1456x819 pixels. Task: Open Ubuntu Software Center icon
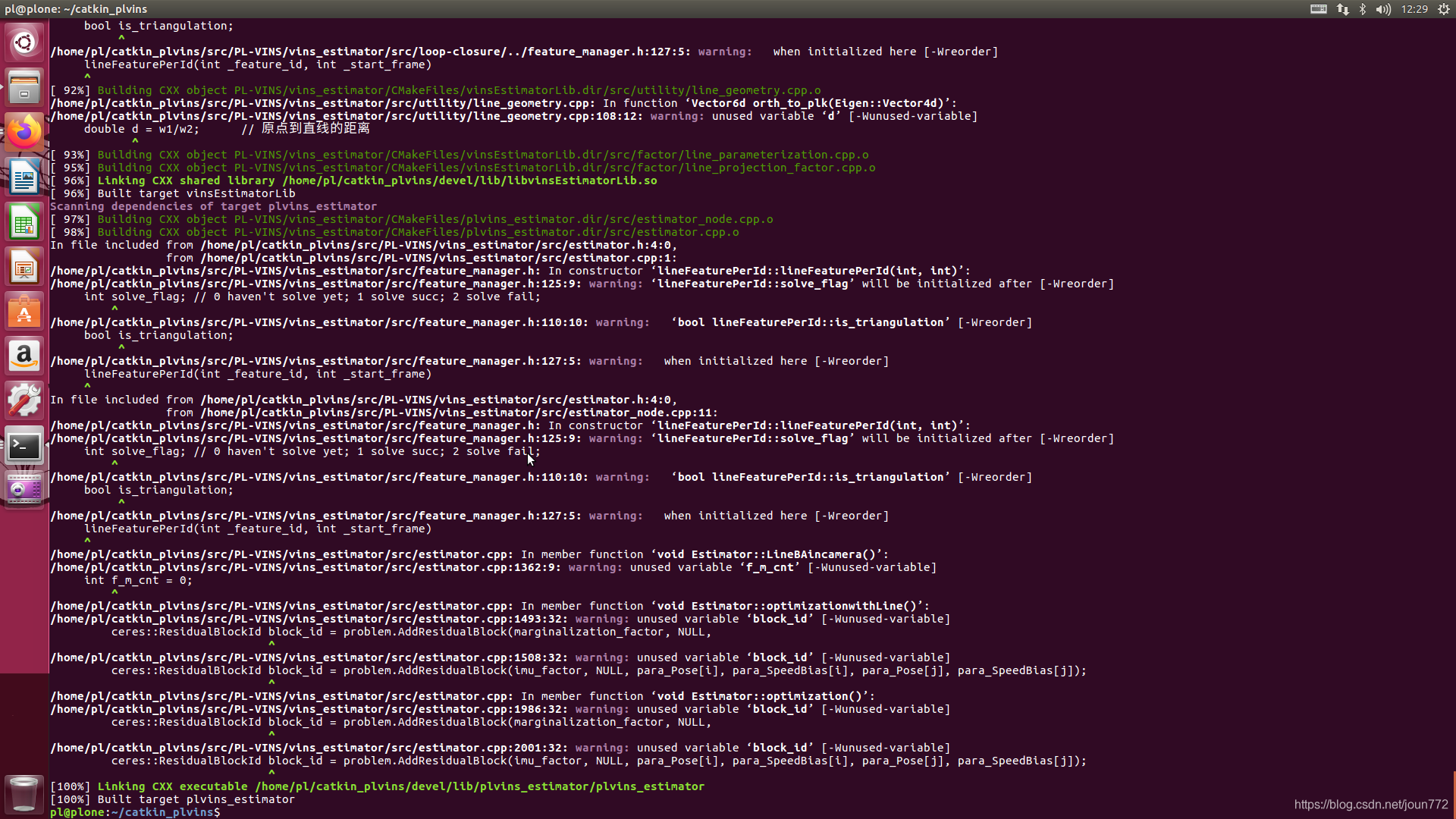(24, 312)
